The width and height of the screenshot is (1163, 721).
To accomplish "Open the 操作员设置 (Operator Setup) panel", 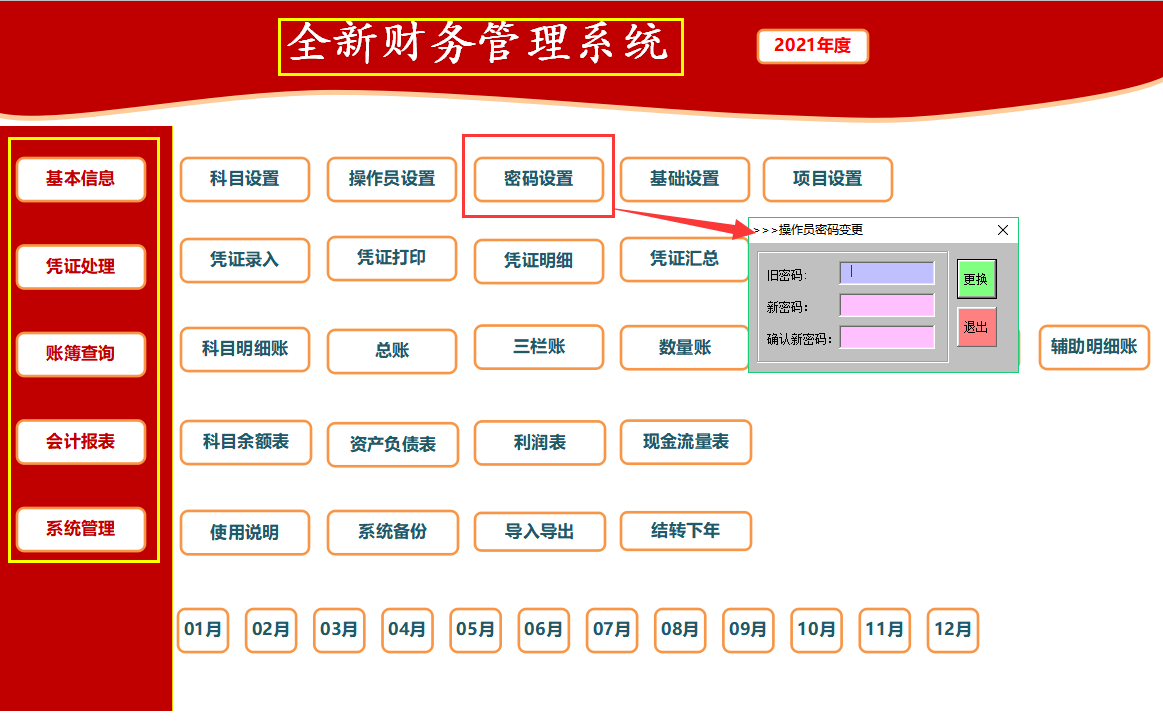I will pos(391,179).
